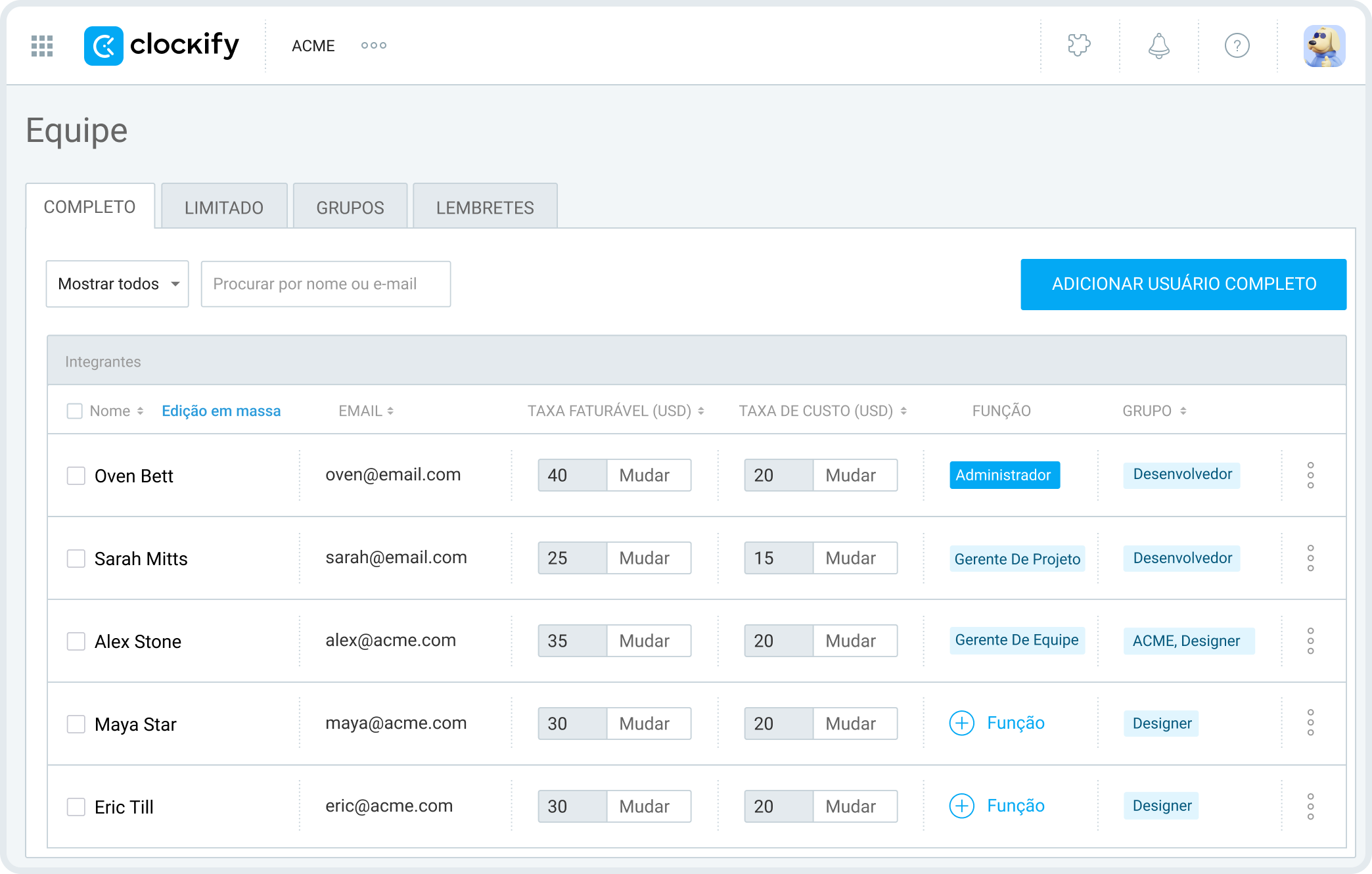1372x874 pixels.
Task: Sort by Taxa Faturável column arrows
Action: click(x=701, y=411)
